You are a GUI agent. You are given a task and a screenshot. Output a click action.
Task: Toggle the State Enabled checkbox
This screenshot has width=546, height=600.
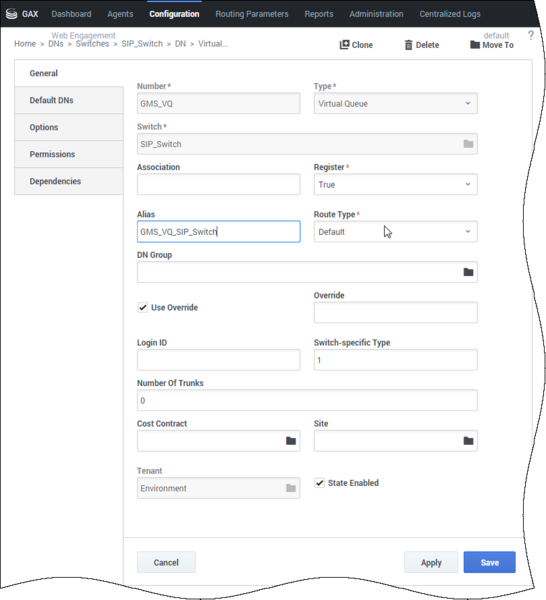pyautogui.click(x=319, y=483)
